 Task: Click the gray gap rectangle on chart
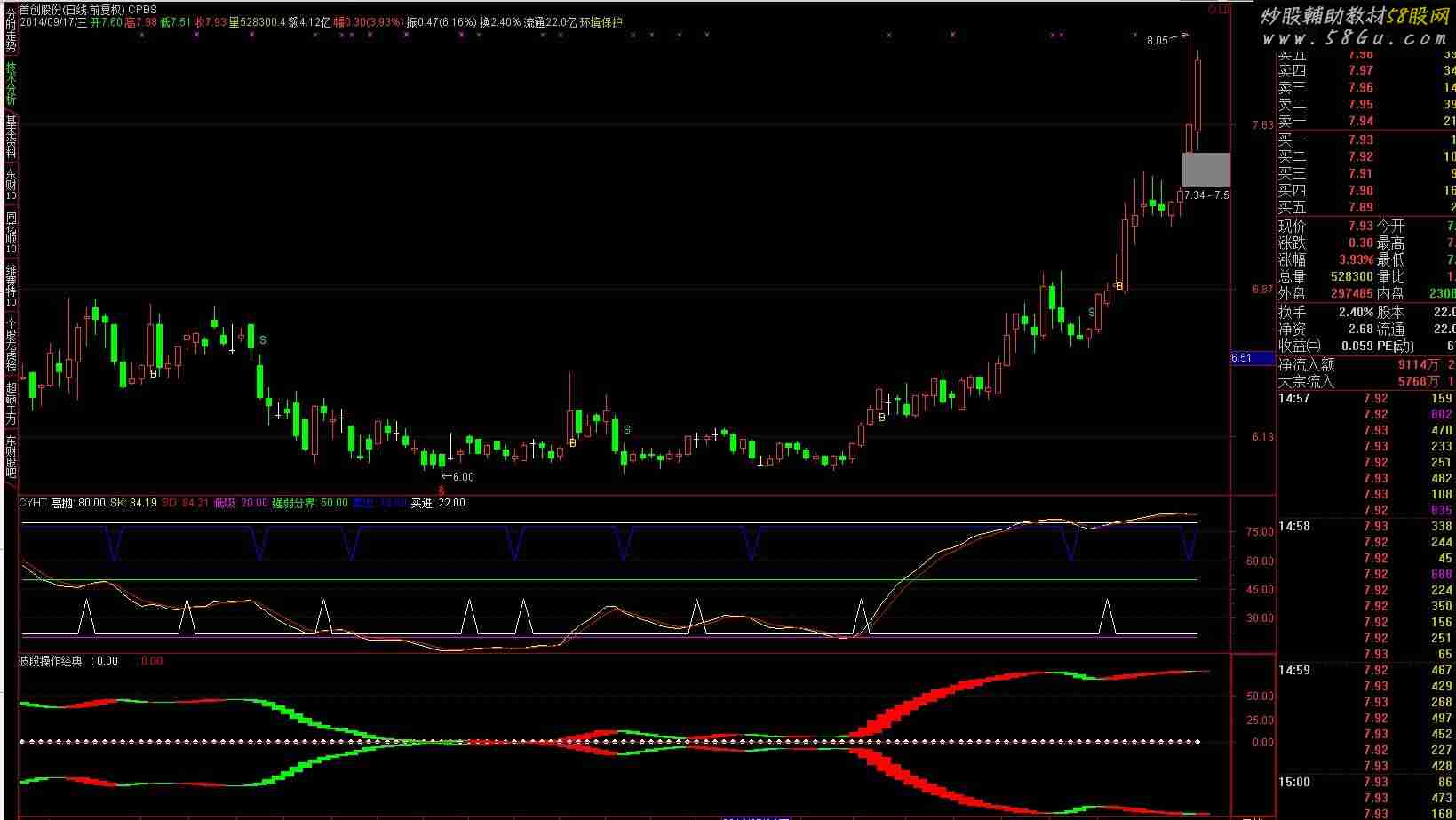point(1205,169)
